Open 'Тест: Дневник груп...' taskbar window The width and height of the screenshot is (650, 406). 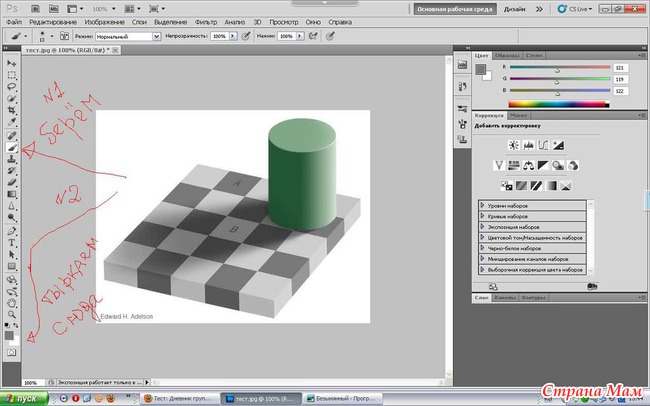click(x=180, y=399)
